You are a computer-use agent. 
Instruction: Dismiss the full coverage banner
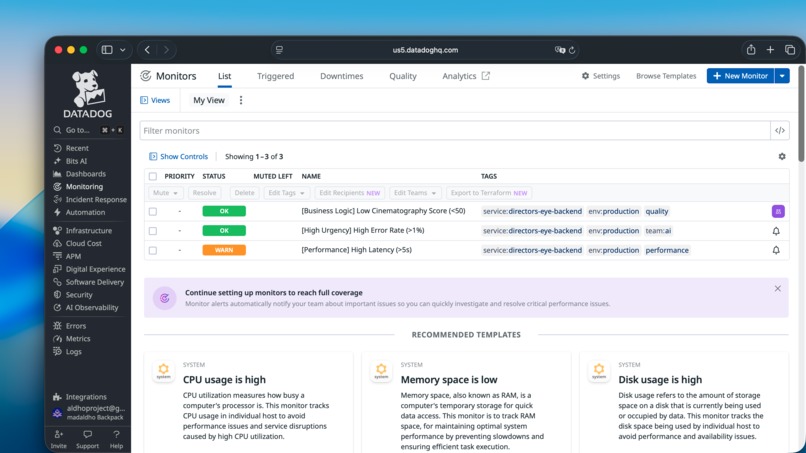click(777, 289)
